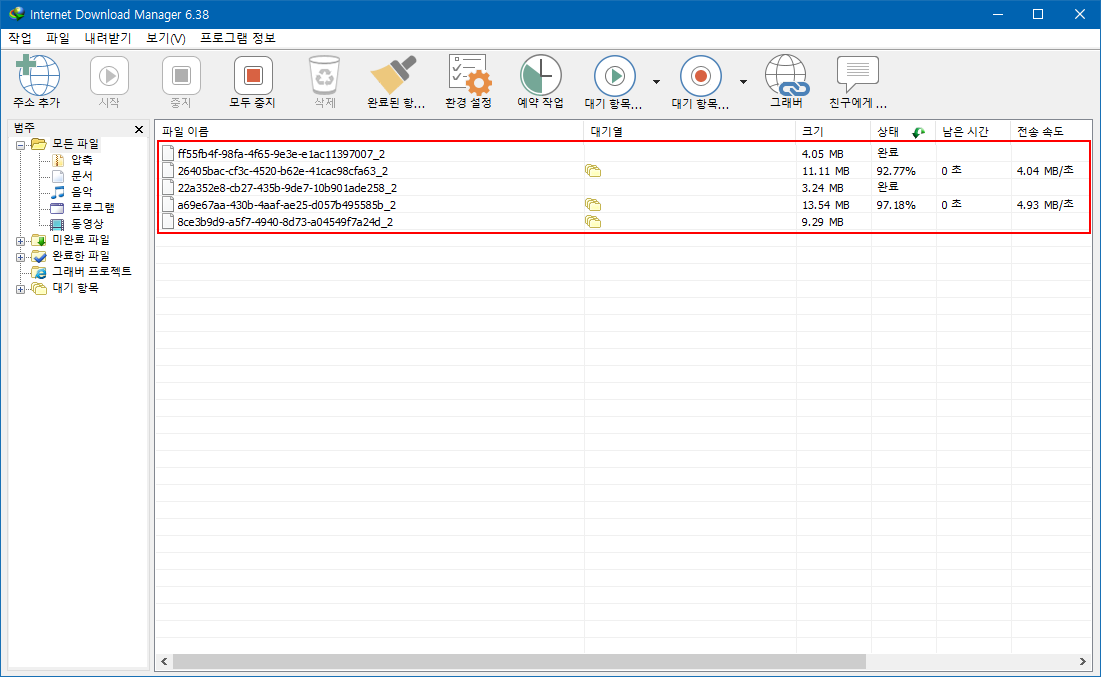Sort by 상태 column header

pyautogui.click(x=903, y=131)
